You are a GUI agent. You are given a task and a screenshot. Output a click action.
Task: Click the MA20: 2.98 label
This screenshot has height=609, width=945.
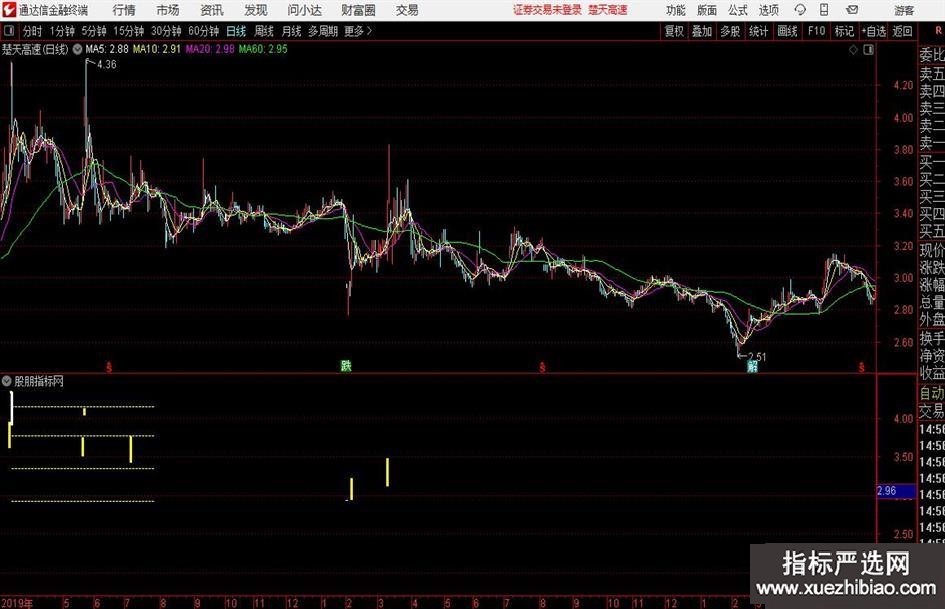point(210,49)
